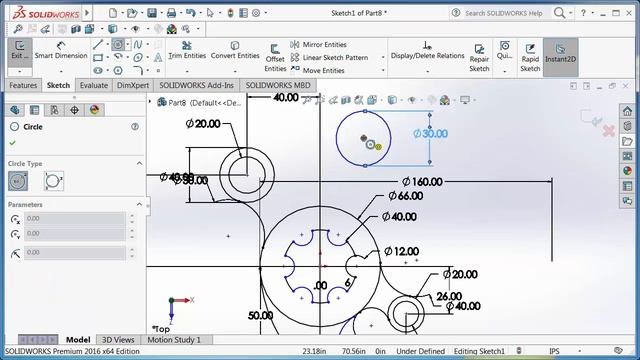
Task: Click the New document icon
Action: click(113, 13)
